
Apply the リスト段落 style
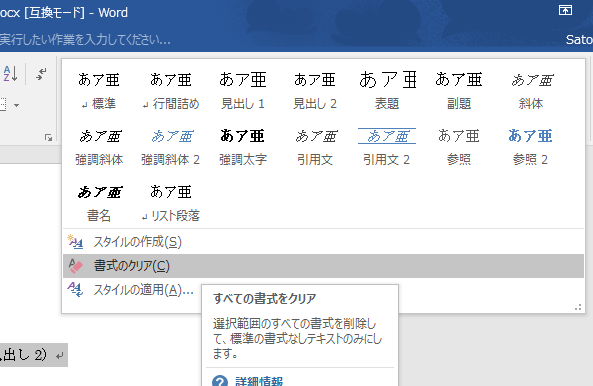(x=171, y=203)
